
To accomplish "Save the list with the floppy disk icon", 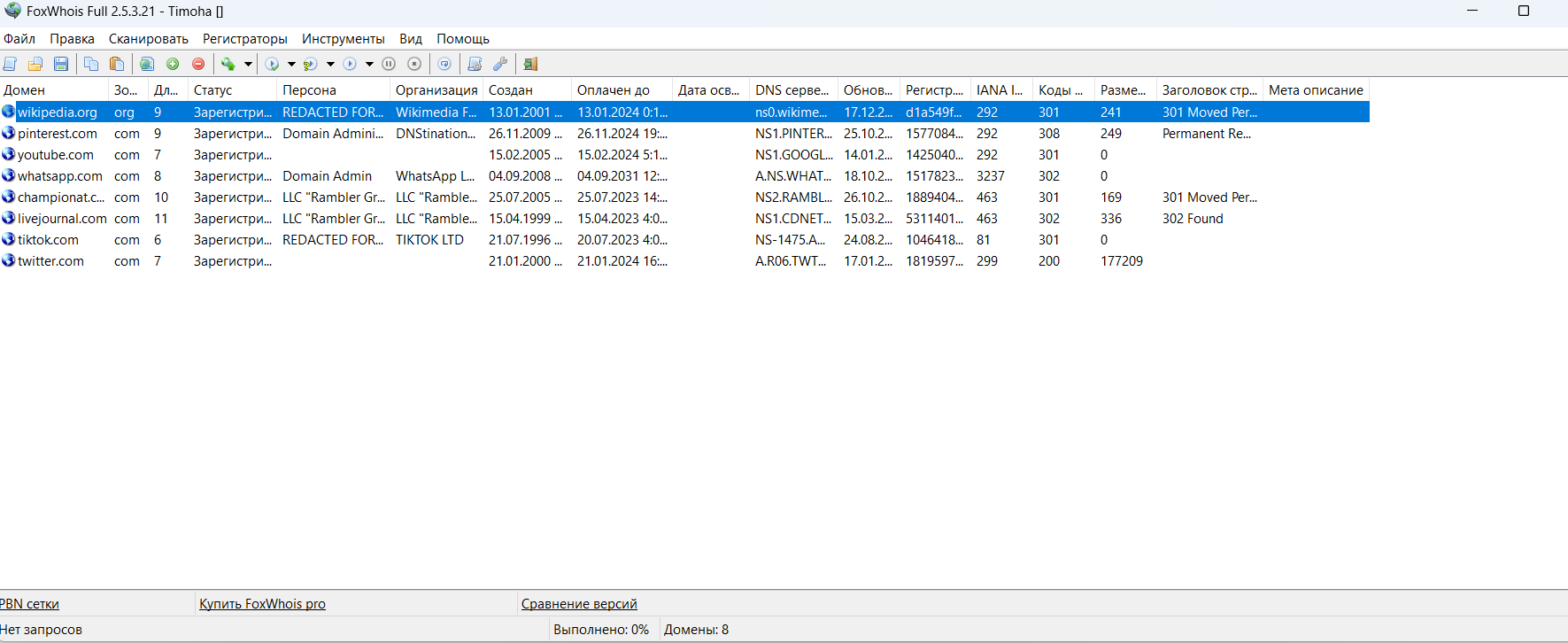I will [61, 64].
